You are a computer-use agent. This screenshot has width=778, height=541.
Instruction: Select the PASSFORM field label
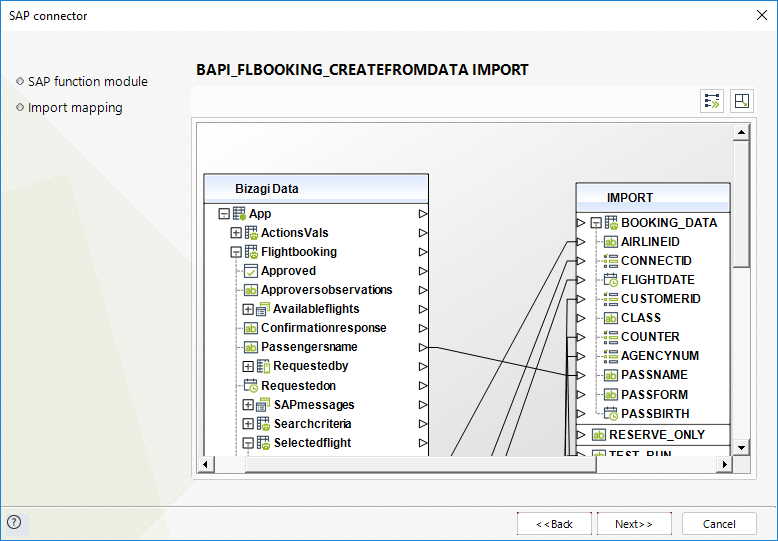coord(654,395)
